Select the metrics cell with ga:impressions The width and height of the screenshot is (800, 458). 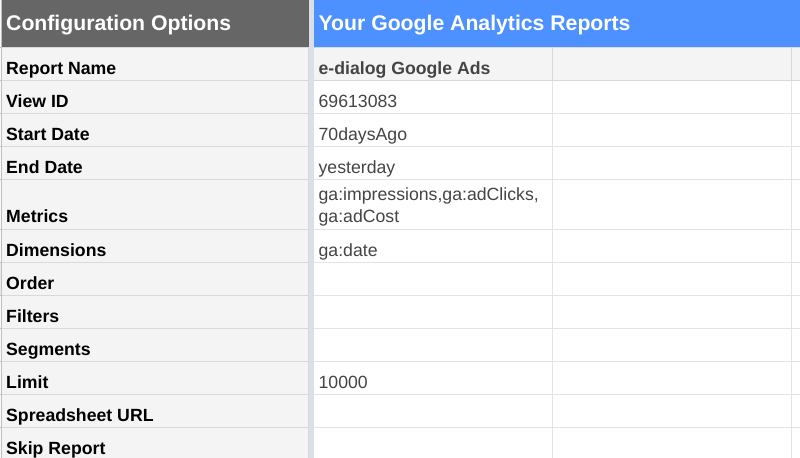[432, 205]
